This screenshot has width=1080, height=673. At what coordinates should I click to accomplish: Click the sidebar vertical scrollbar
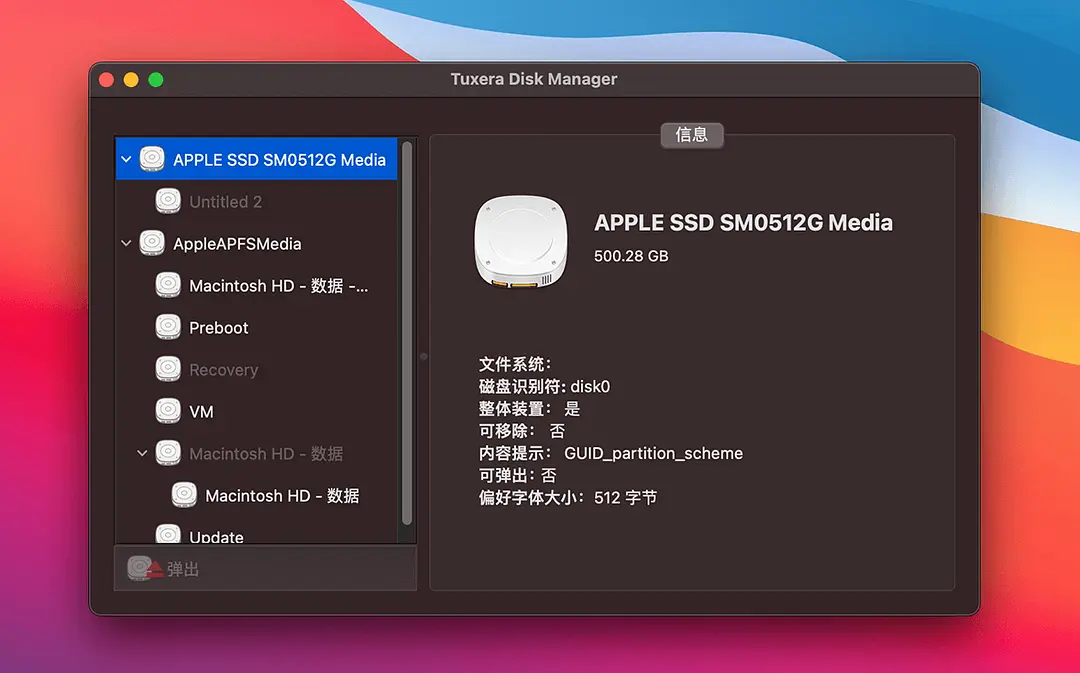407,333
